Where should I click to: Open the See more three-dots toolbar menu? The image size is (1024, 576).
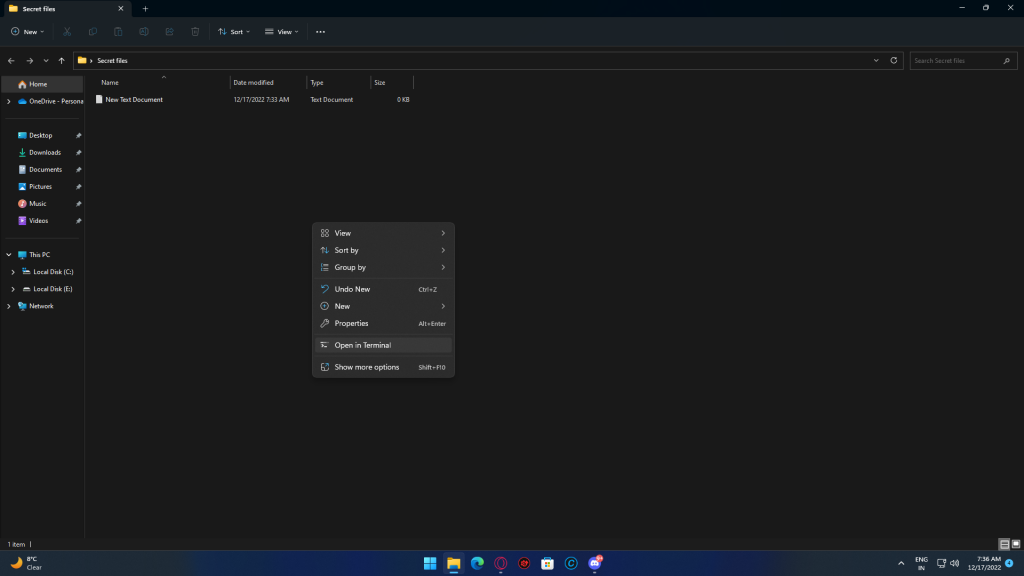click(320, 32)
